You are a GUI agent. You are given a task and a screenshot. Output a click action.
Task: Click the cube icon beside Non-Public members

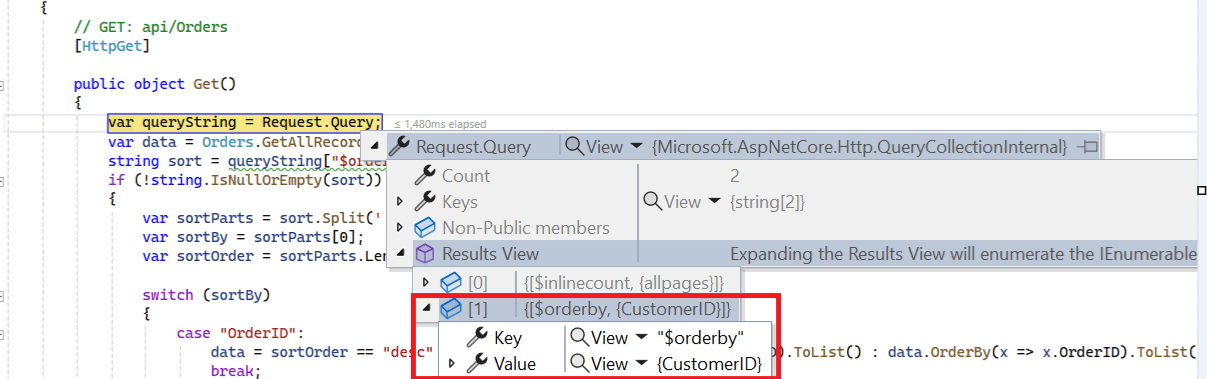tap(425, 228)
